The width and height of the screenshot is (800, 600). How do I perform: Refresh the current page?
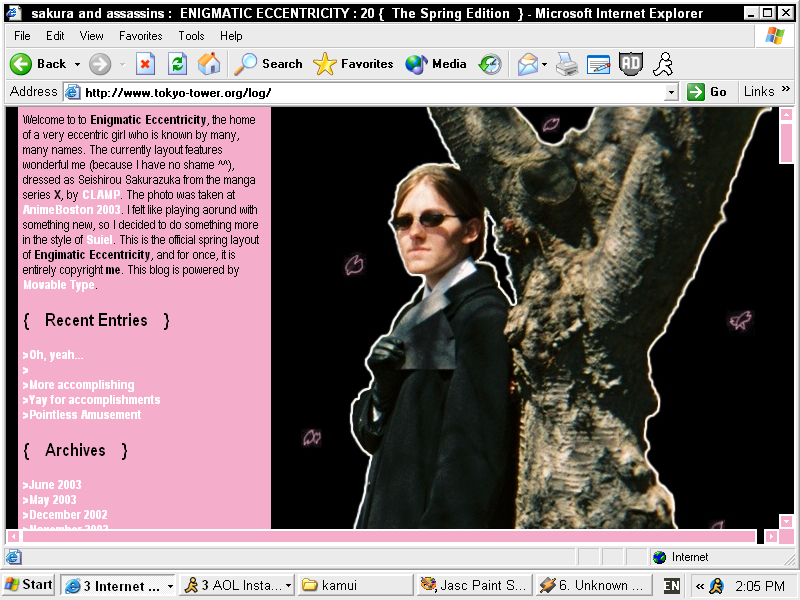click(x=178, y=64)
